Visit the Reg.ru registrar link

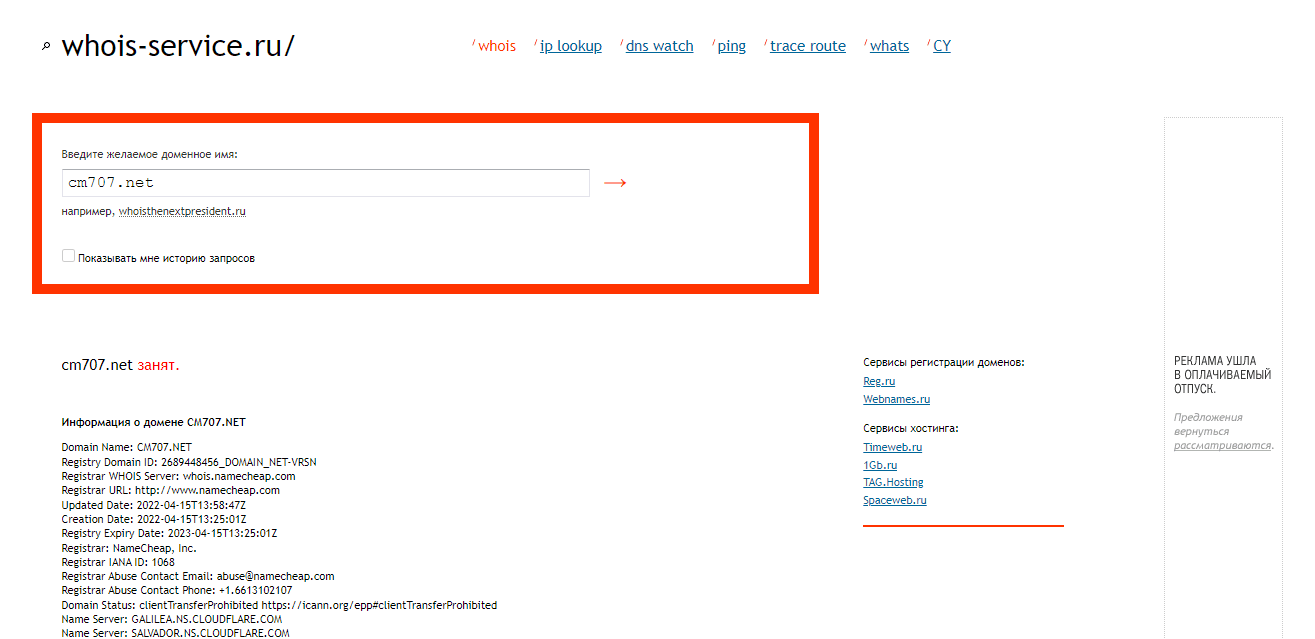(x=879, y=382)
